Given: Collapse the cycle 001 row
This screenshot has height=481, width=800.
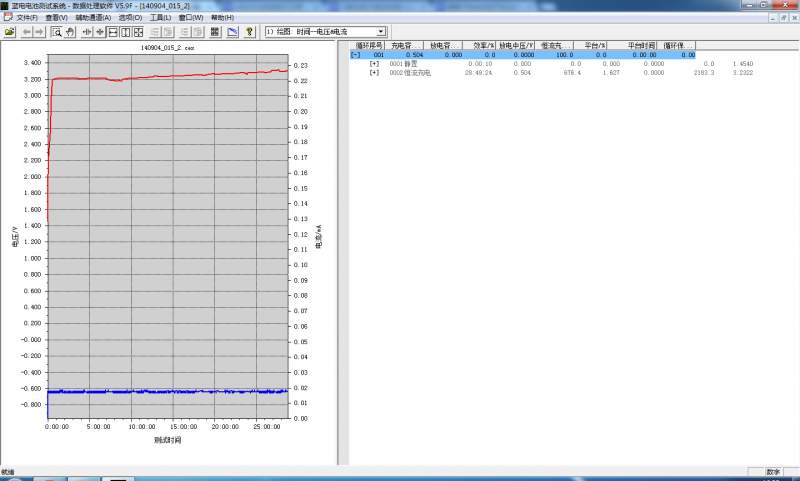Looking at the screenshot, I should pos(356,55).
